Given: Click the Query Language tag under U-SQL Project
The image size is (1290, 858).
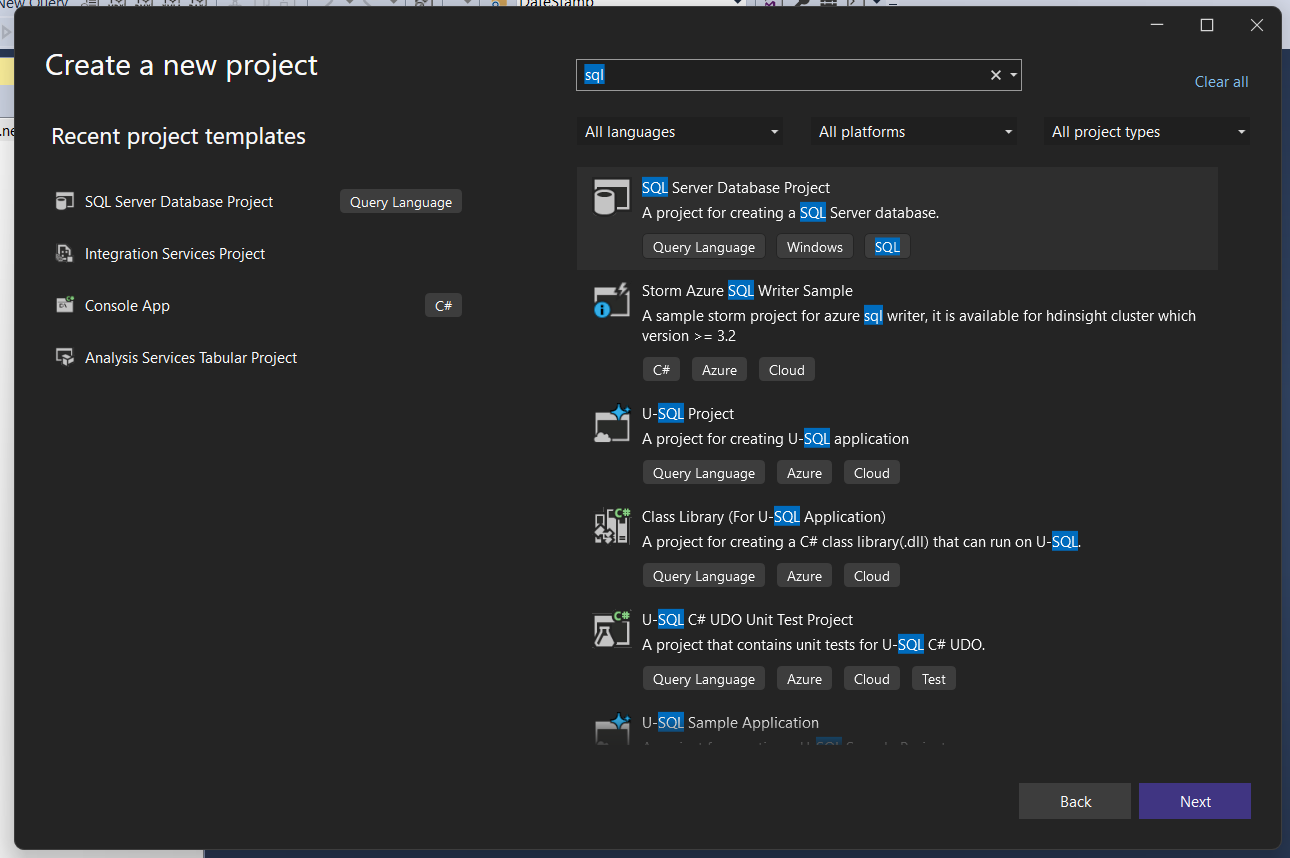Looking at the screenshot, I should pos(704,473).
